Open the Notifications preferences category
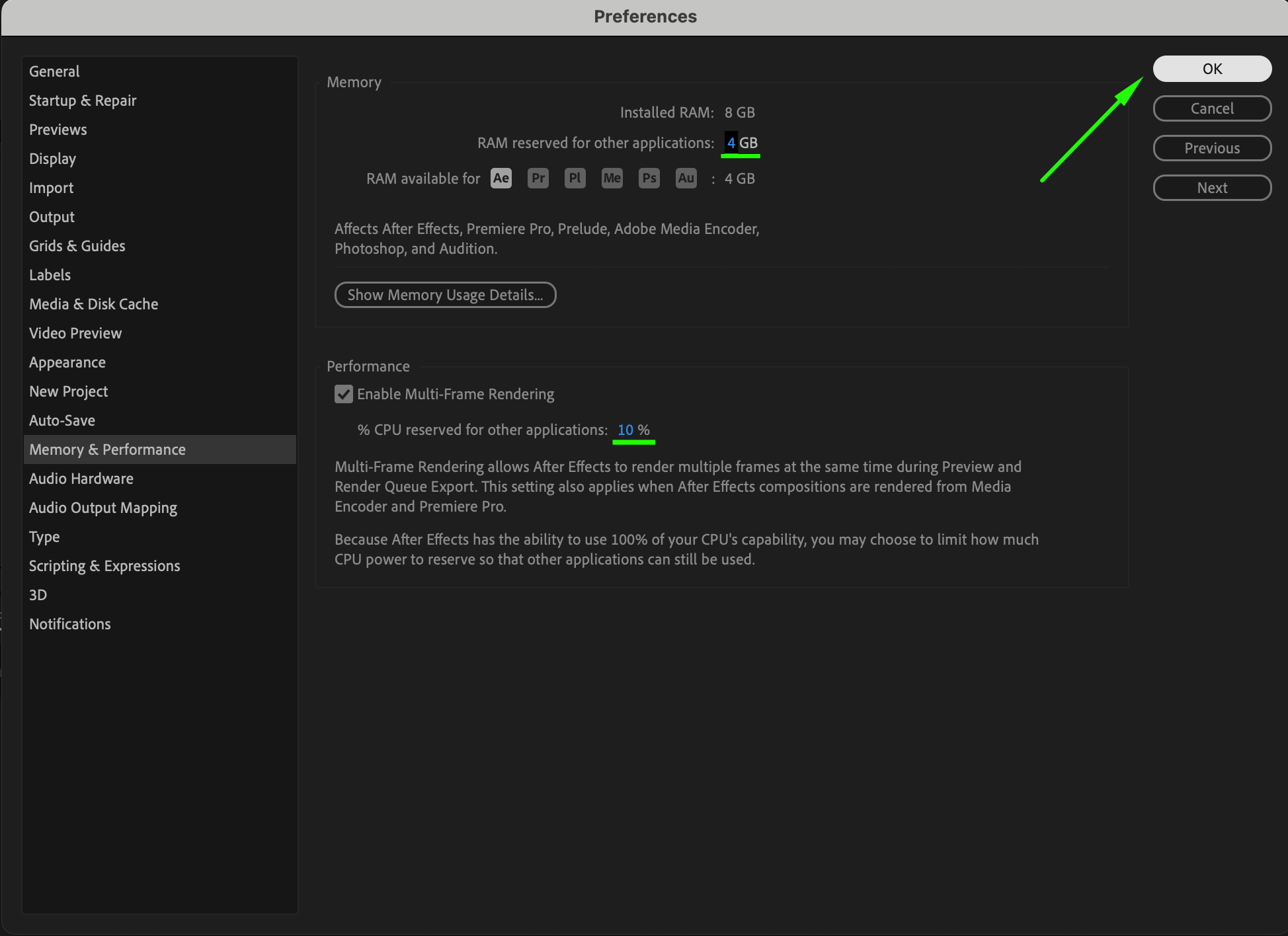1288x936 pixels. (70, 624)
